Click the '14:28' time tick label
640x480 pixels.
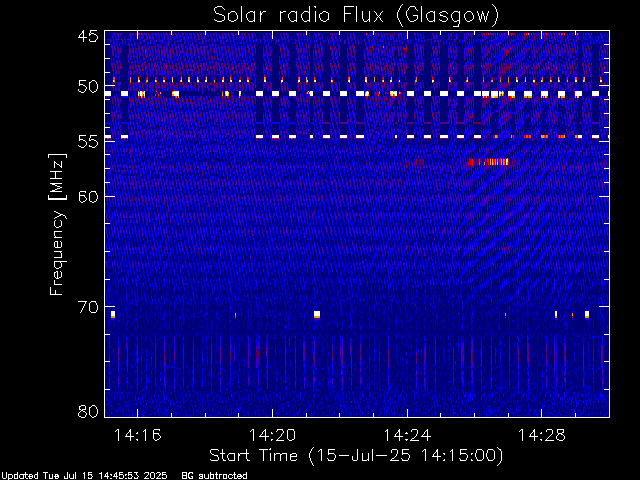(542, 435)
